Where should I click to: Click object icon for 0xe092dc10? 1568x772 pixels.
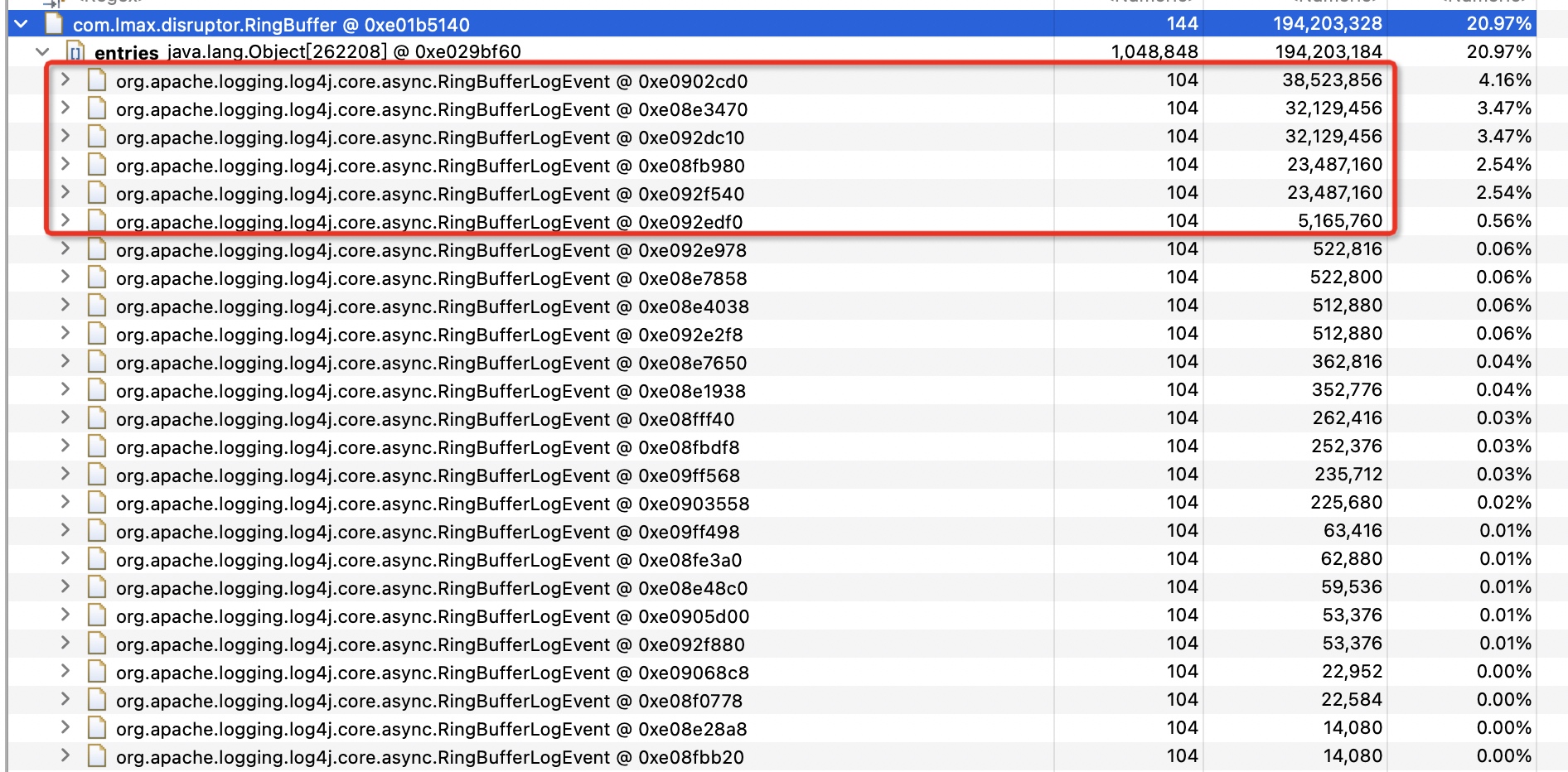click(x=97, y=137)
